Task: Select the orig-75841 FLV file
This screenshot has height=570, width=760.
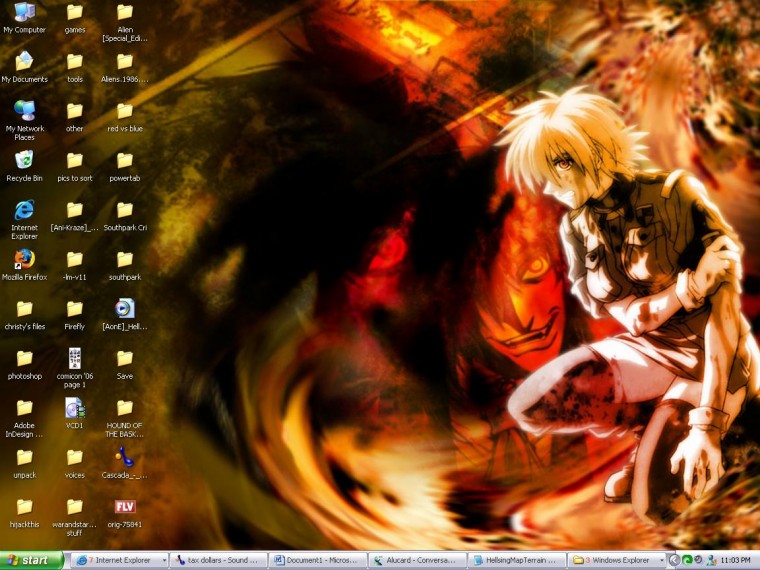Action: pos(125,513)
